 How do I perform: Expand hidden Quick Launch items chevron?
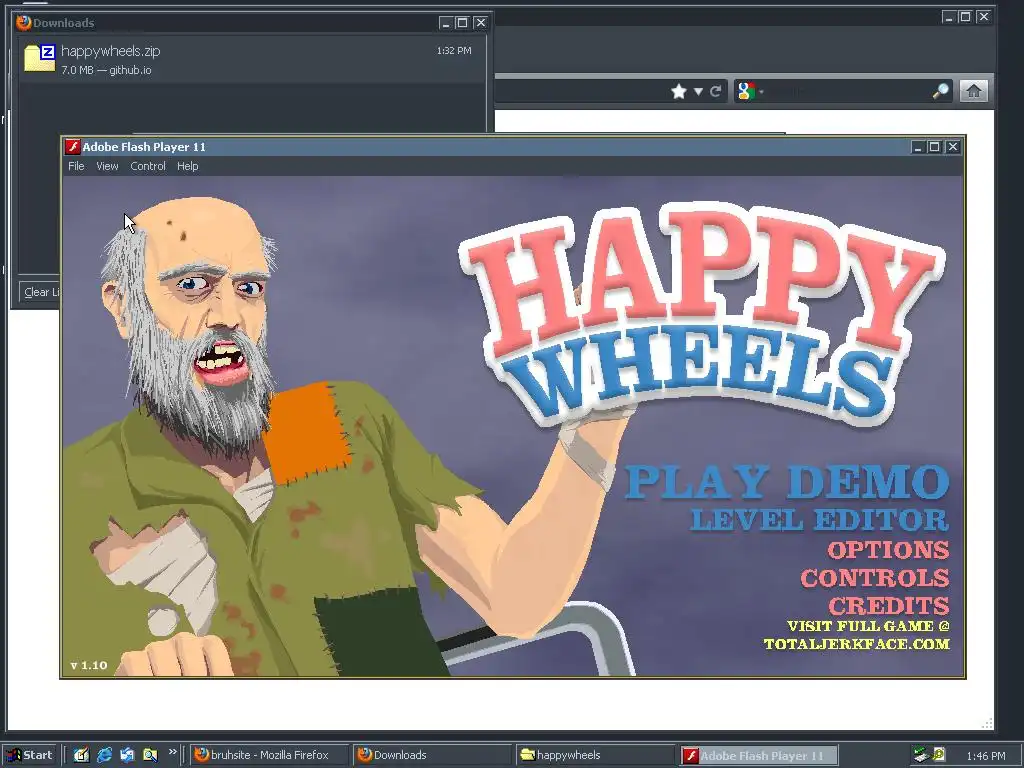pyautogui.click(x=172, y=752)
